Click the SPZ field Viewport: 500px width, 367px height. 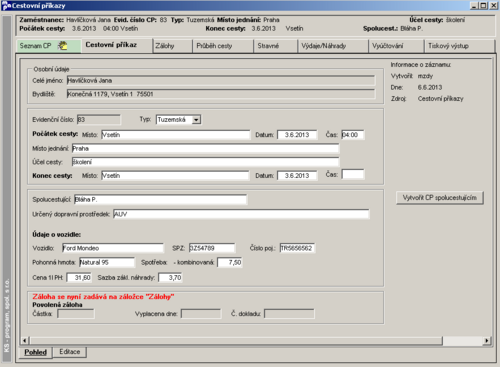(212, 248)
